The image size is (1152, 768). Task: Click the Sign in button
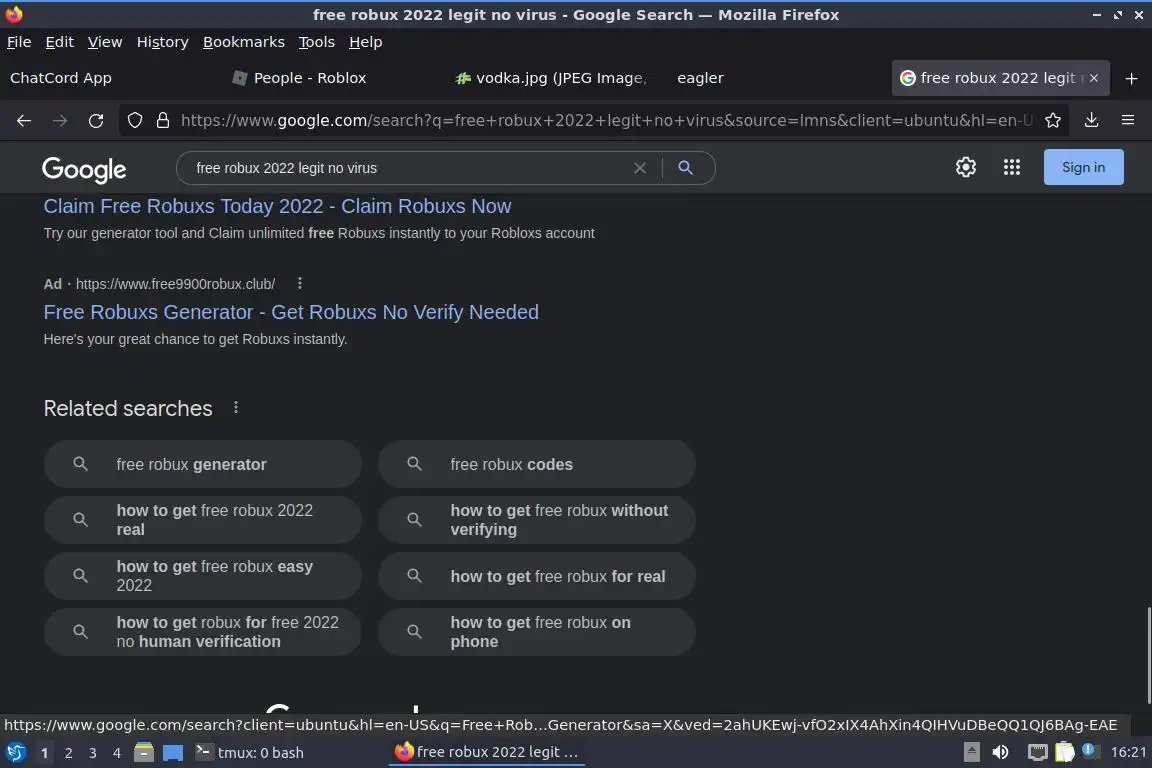point(1083,167)
